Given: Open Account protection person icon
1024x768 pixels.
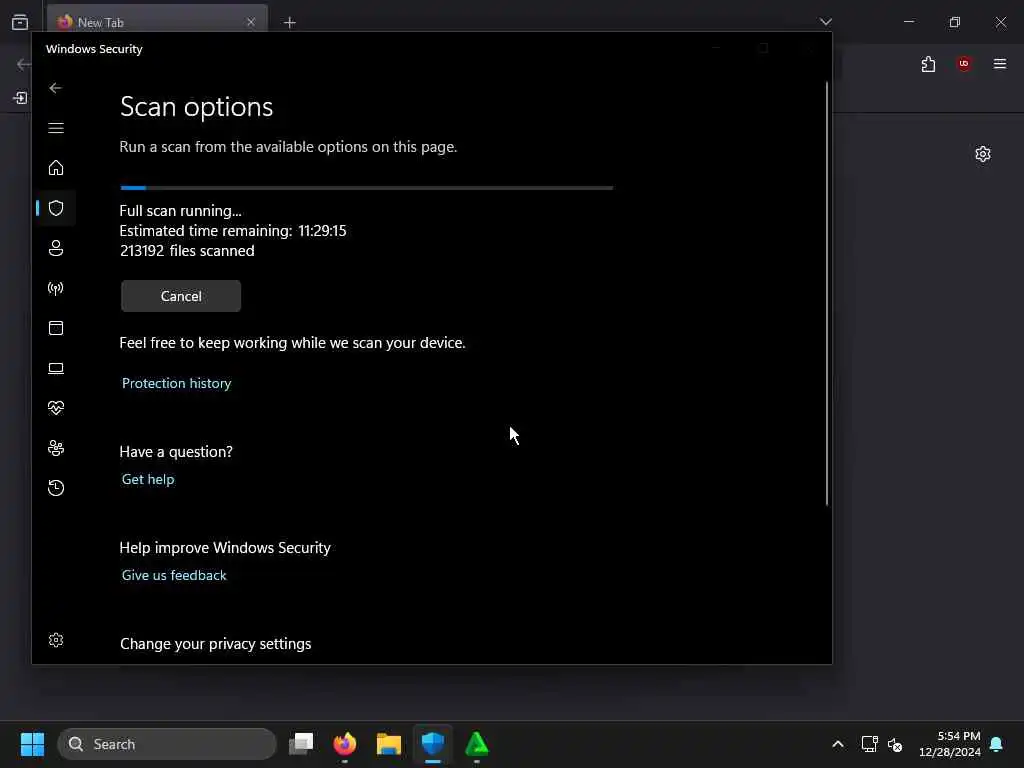Looking at the screenshot, I should click(56, 248).
